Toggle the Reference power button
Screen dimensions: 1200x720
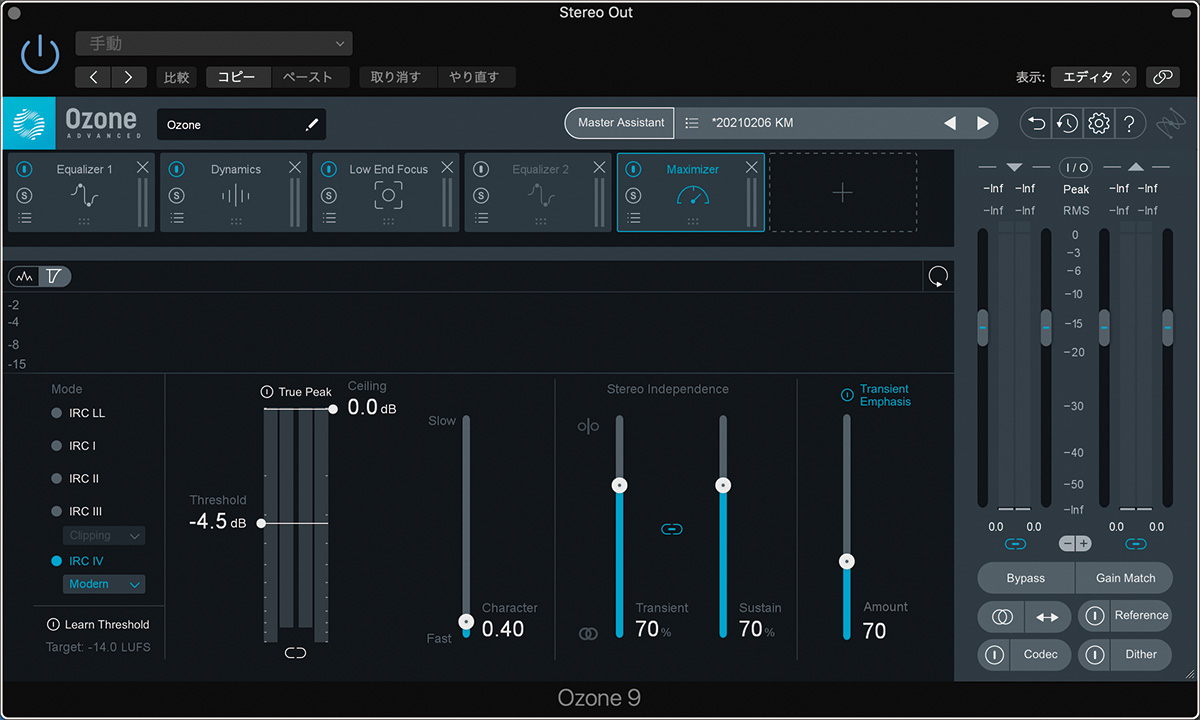(x=1095, y=616)
